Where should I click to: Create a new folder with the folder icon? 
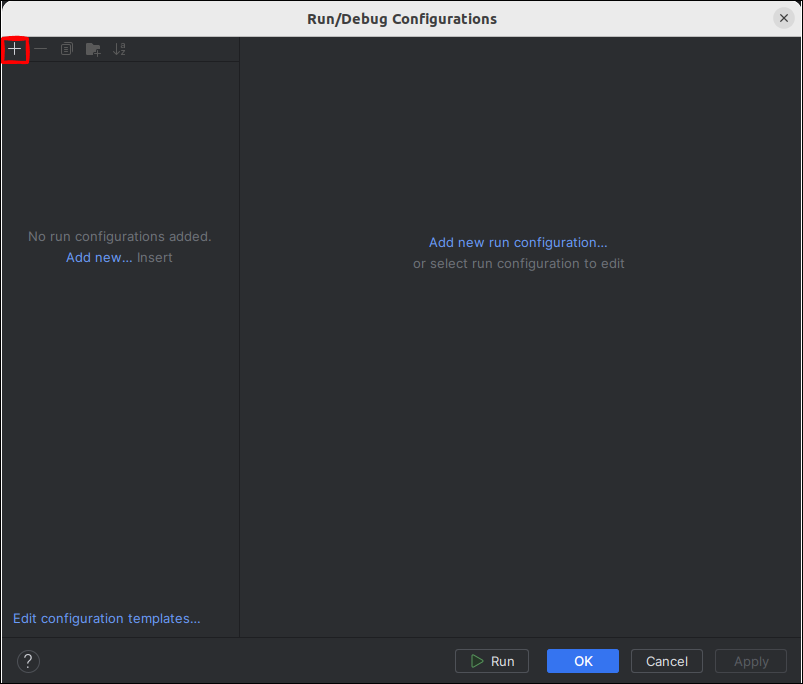click(x=93, y=49)
